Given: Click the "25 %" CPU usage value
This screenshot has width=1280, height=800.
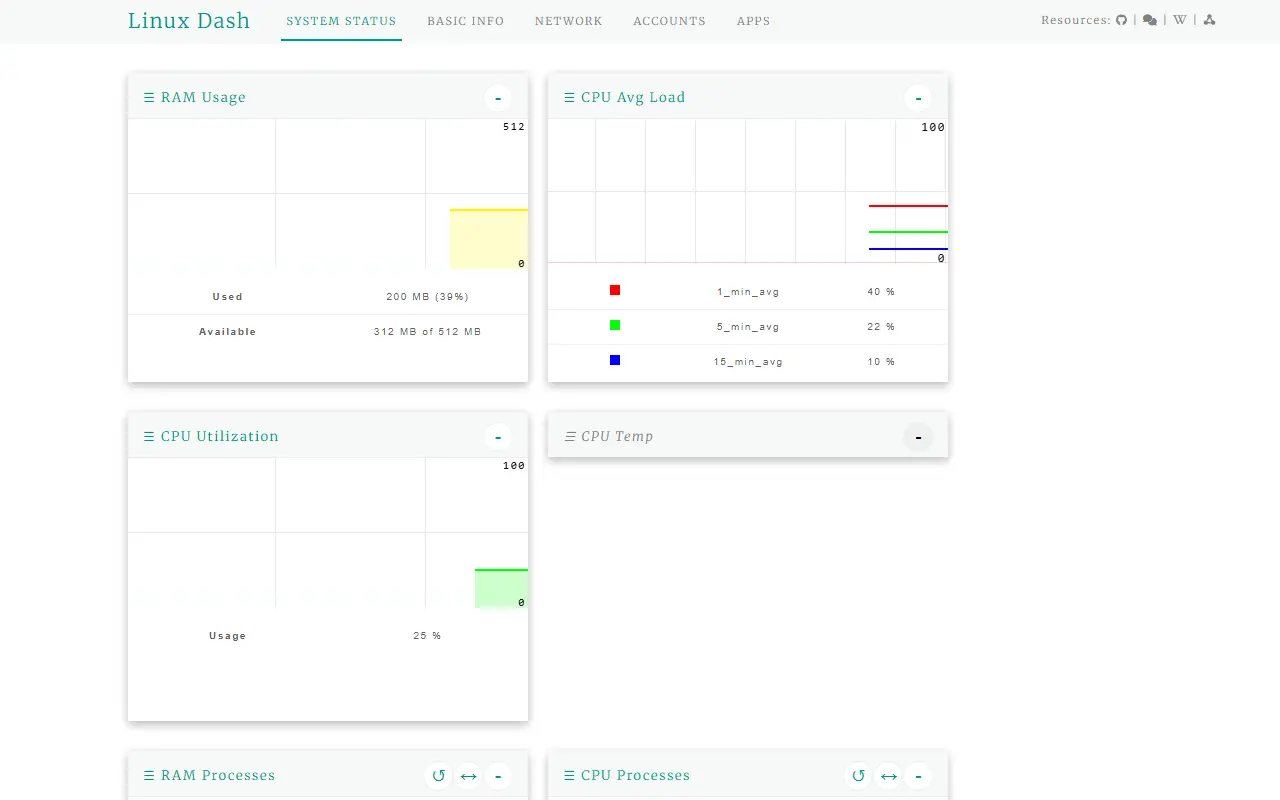Looking at the screenshot, I should 427,636.
